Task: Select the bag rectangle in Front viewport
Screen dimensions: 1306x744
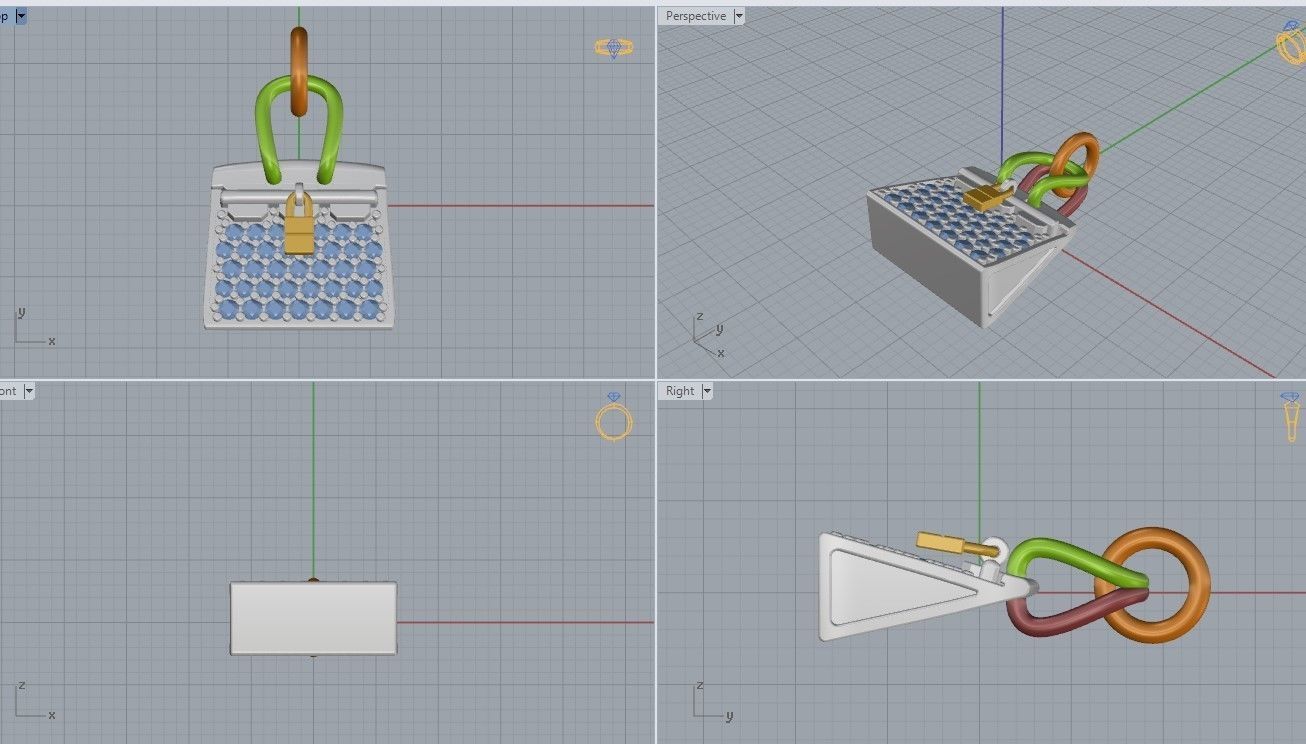Action: point(313,618)
